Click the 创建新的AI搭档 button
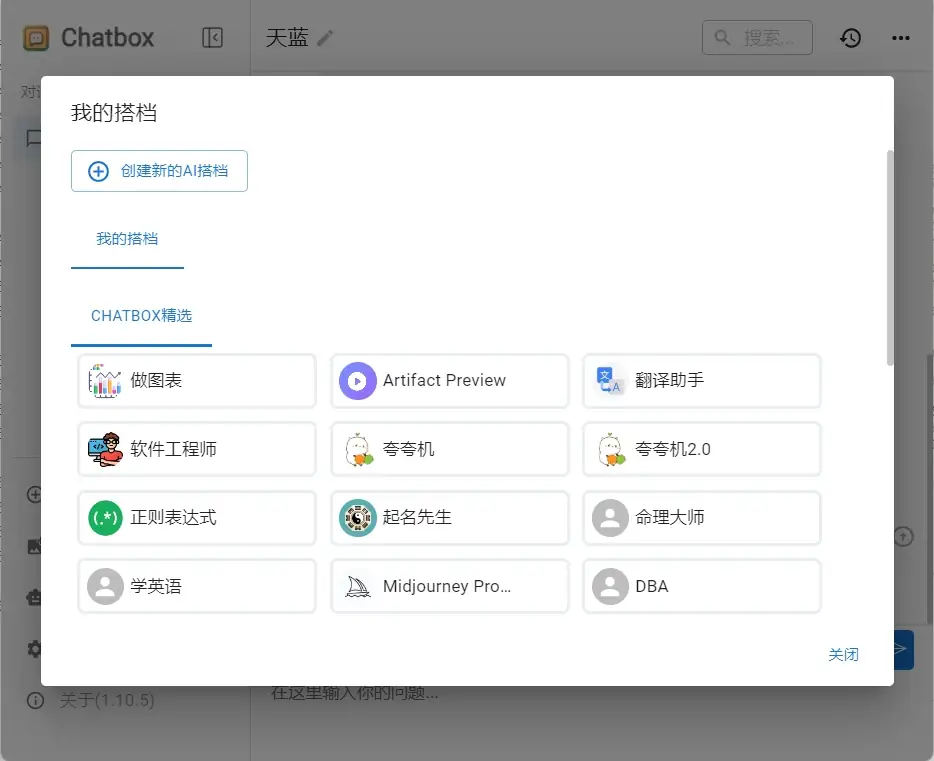The image size is (934, 761). click(x=158, y=171)
